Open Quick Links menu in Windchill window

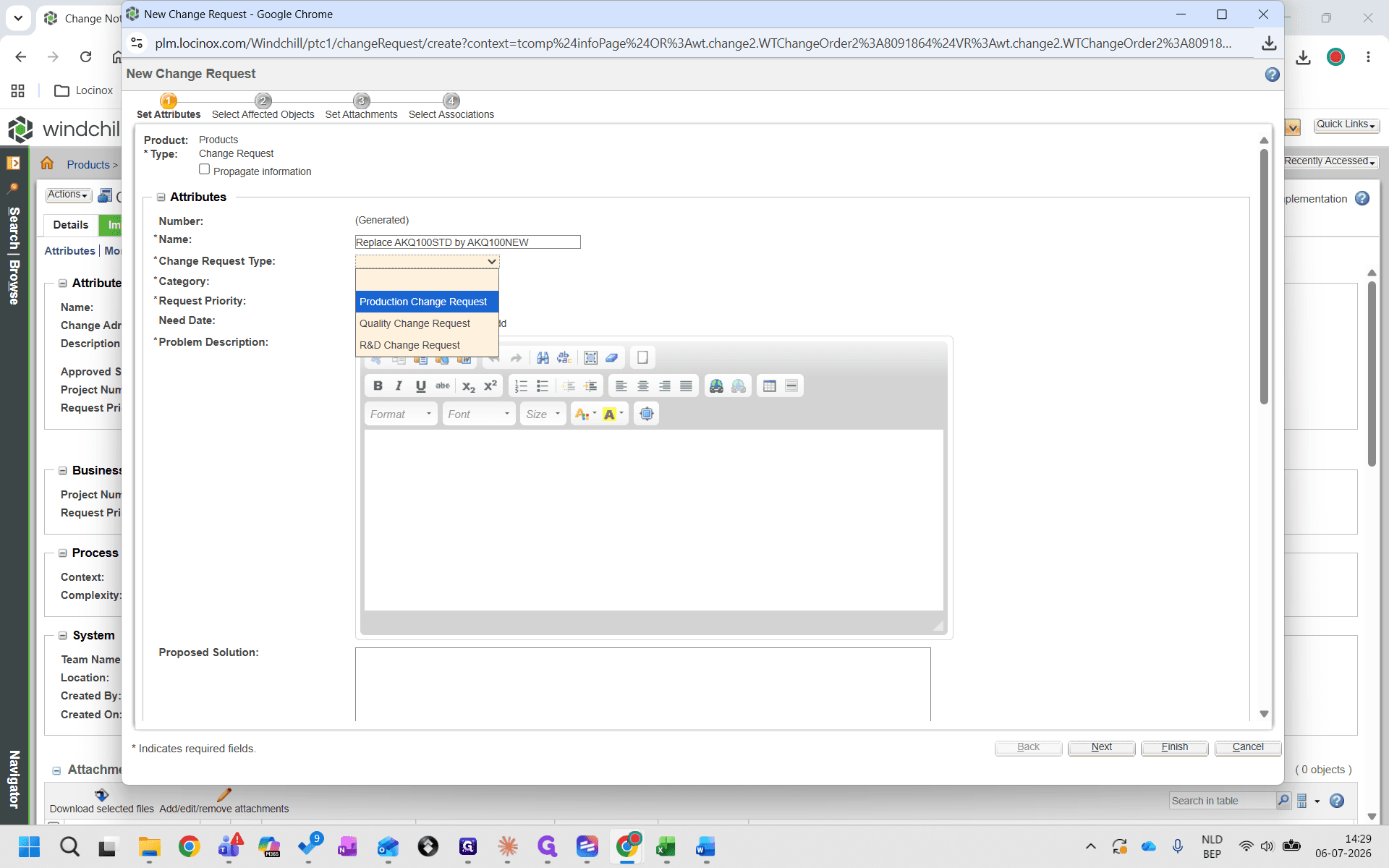[1346, 124]
